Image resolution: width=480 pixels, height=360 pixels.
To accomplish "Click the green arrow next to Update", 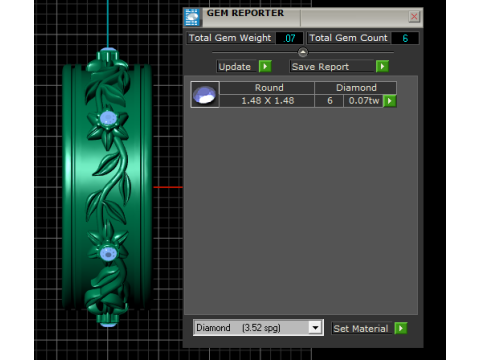I will click(x=265, y=66).
